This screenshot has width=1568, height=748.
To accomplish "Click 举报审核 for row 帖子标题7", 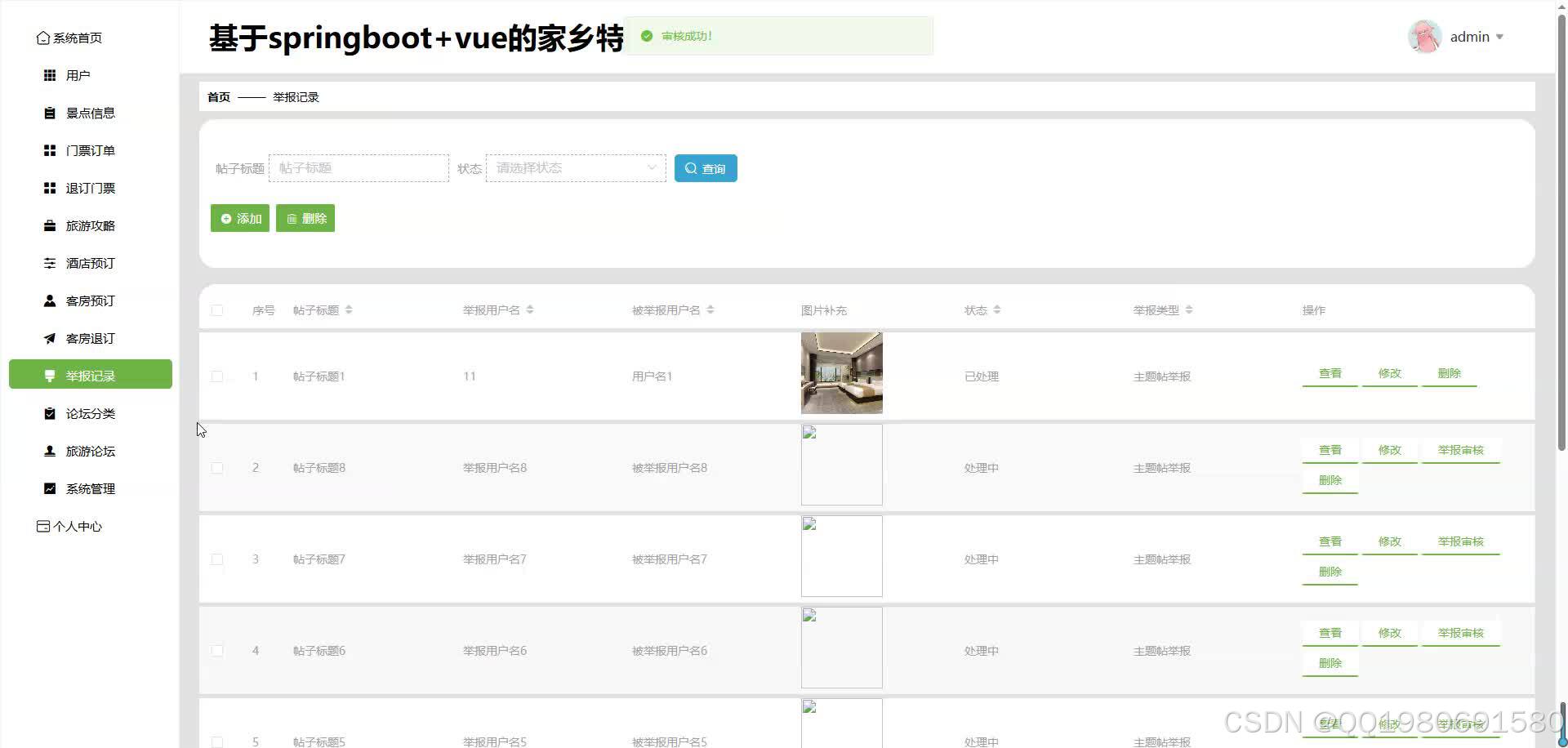I will point(1461,541).
